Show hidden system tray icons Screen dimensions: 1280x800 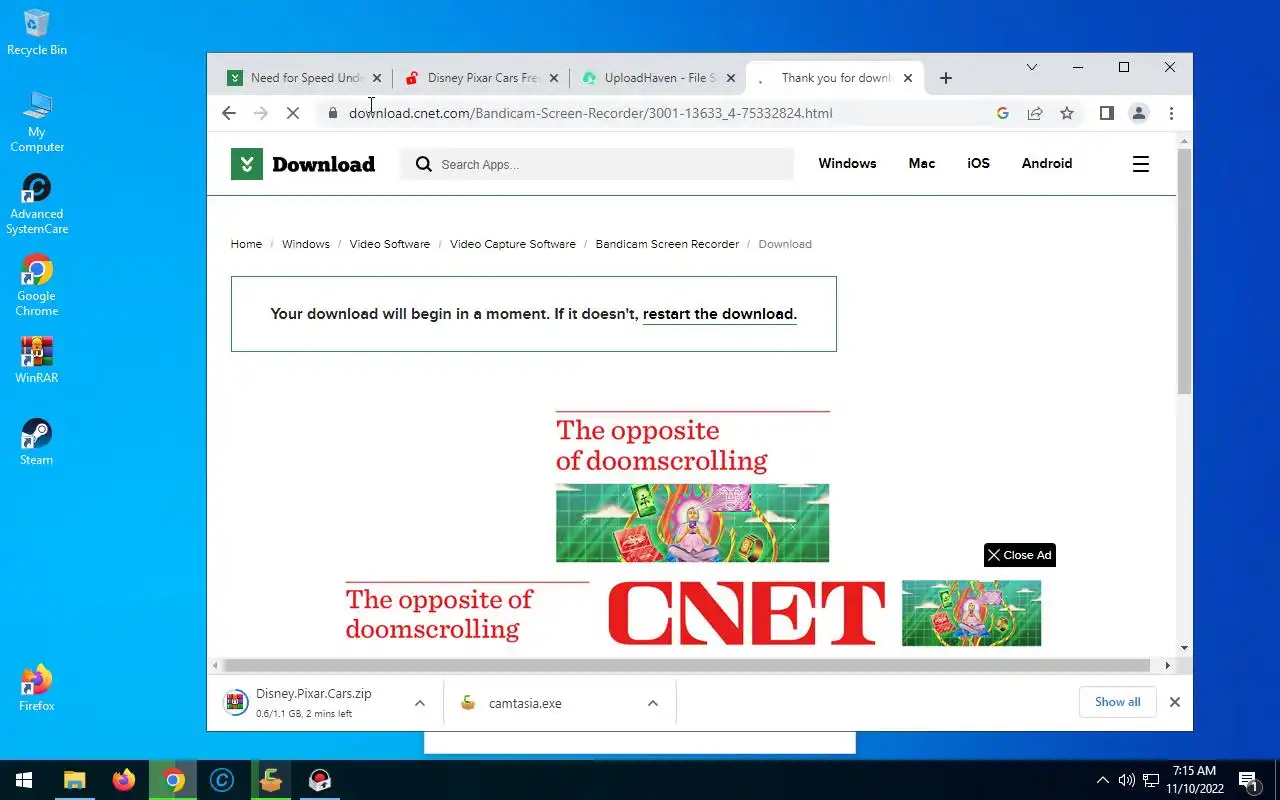click(1103, 780)
